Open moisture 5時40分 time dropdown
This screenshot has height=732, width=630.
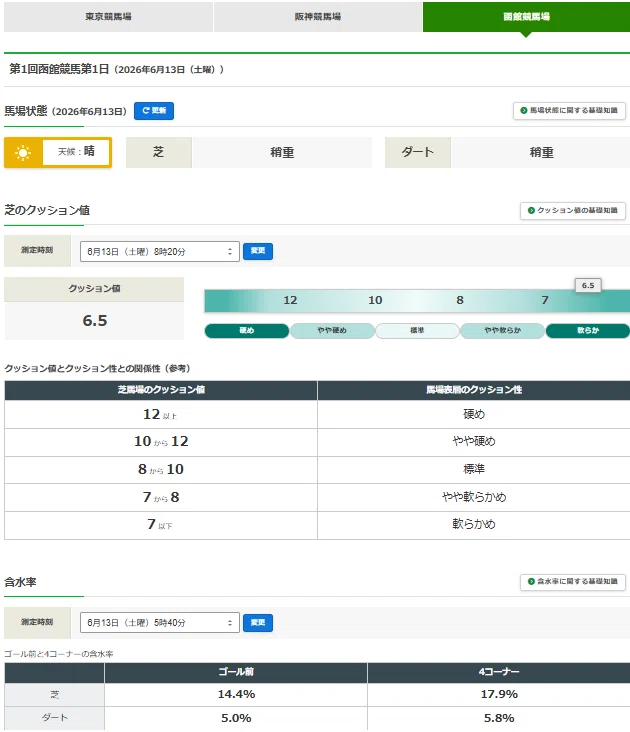[x=160, y=623]
